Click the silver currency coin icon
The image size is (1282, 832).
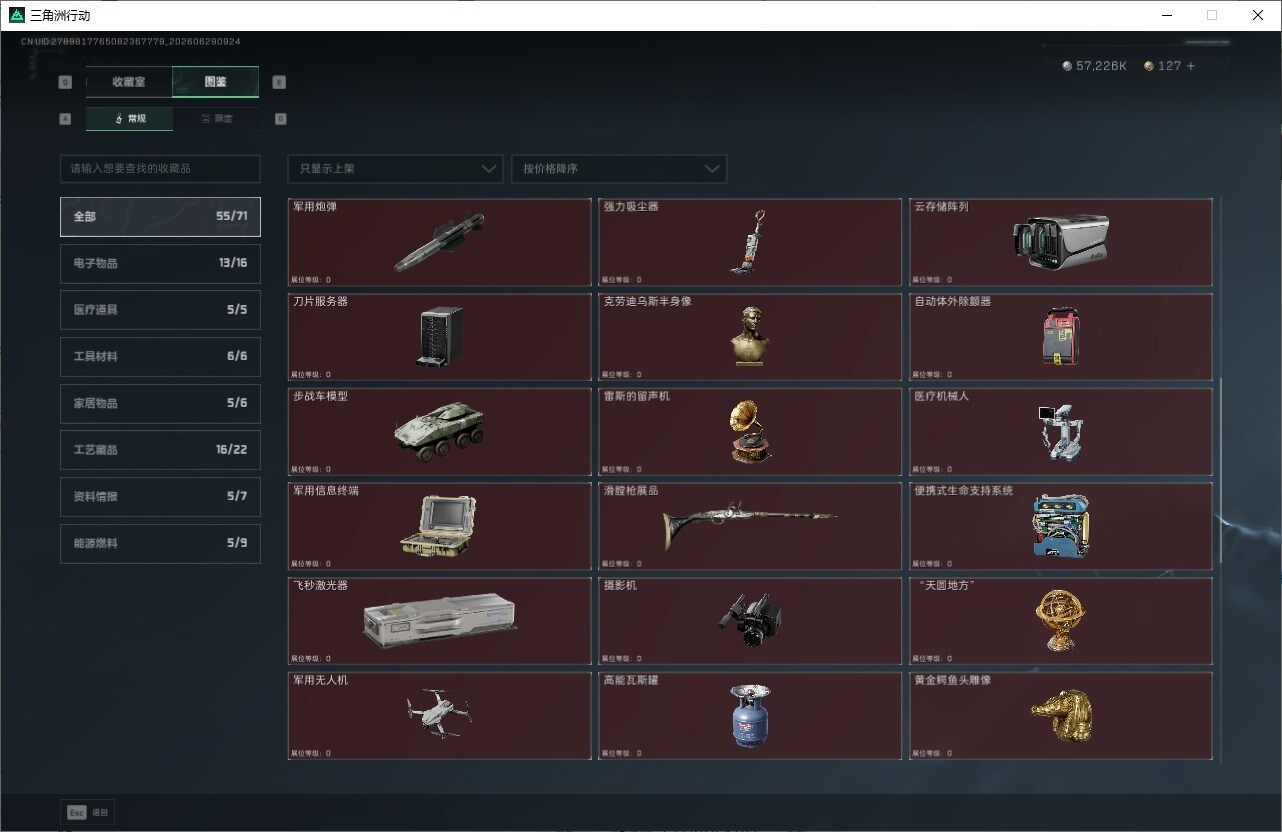coord(1067,66)
